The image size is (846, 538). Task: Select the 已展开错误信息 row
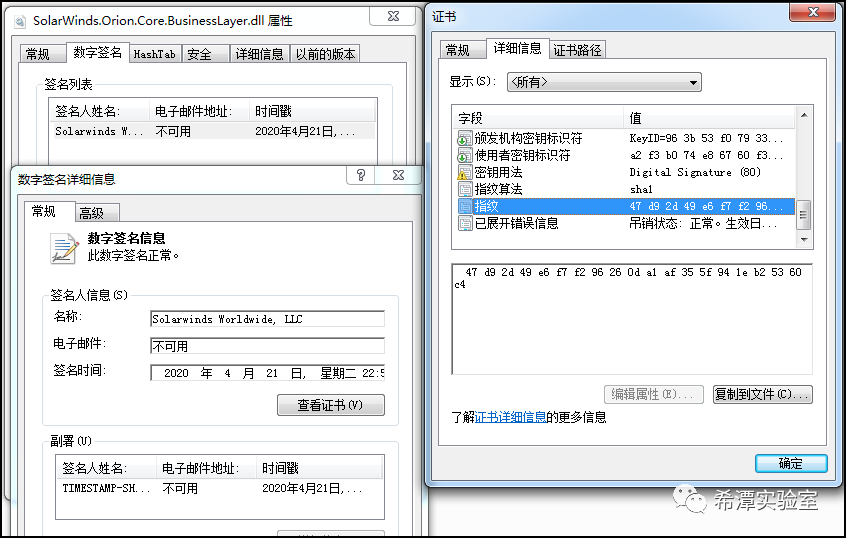pos(625,223)
